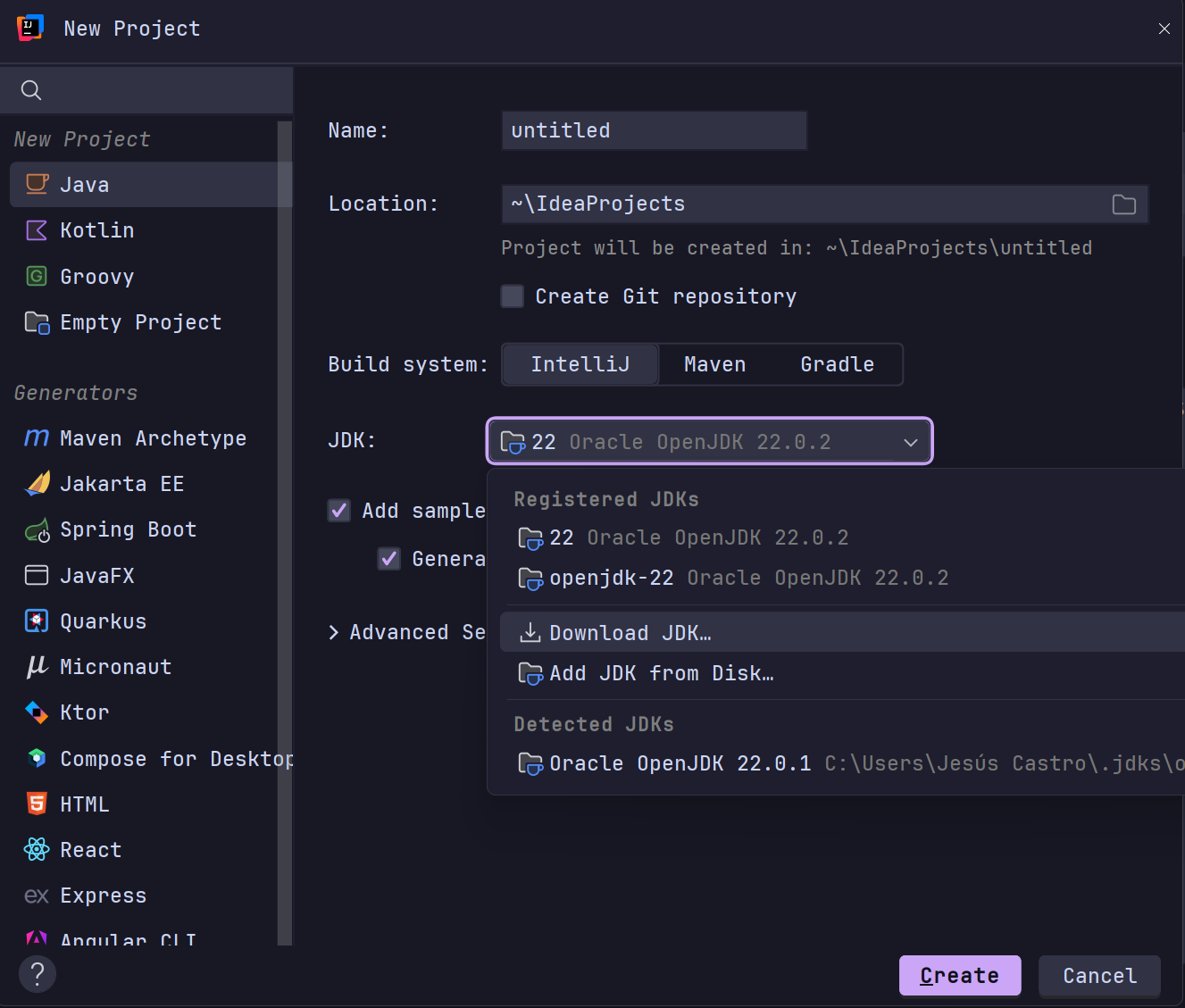
Task: Select Kotlin in the project list
Action: [x=151, y=230]
